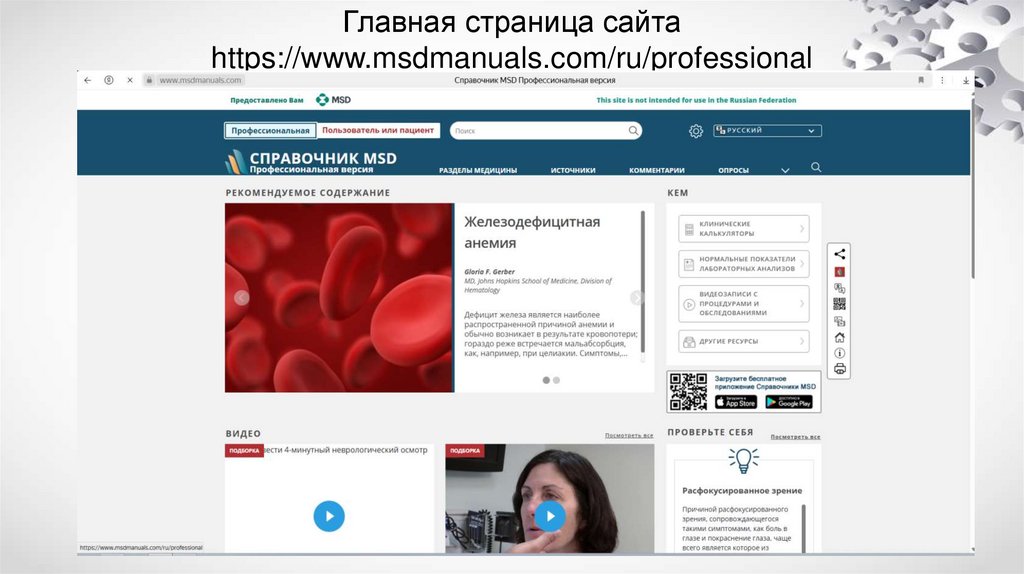
Task: Bookmark this page in the browser
Action: click(921, 80)
